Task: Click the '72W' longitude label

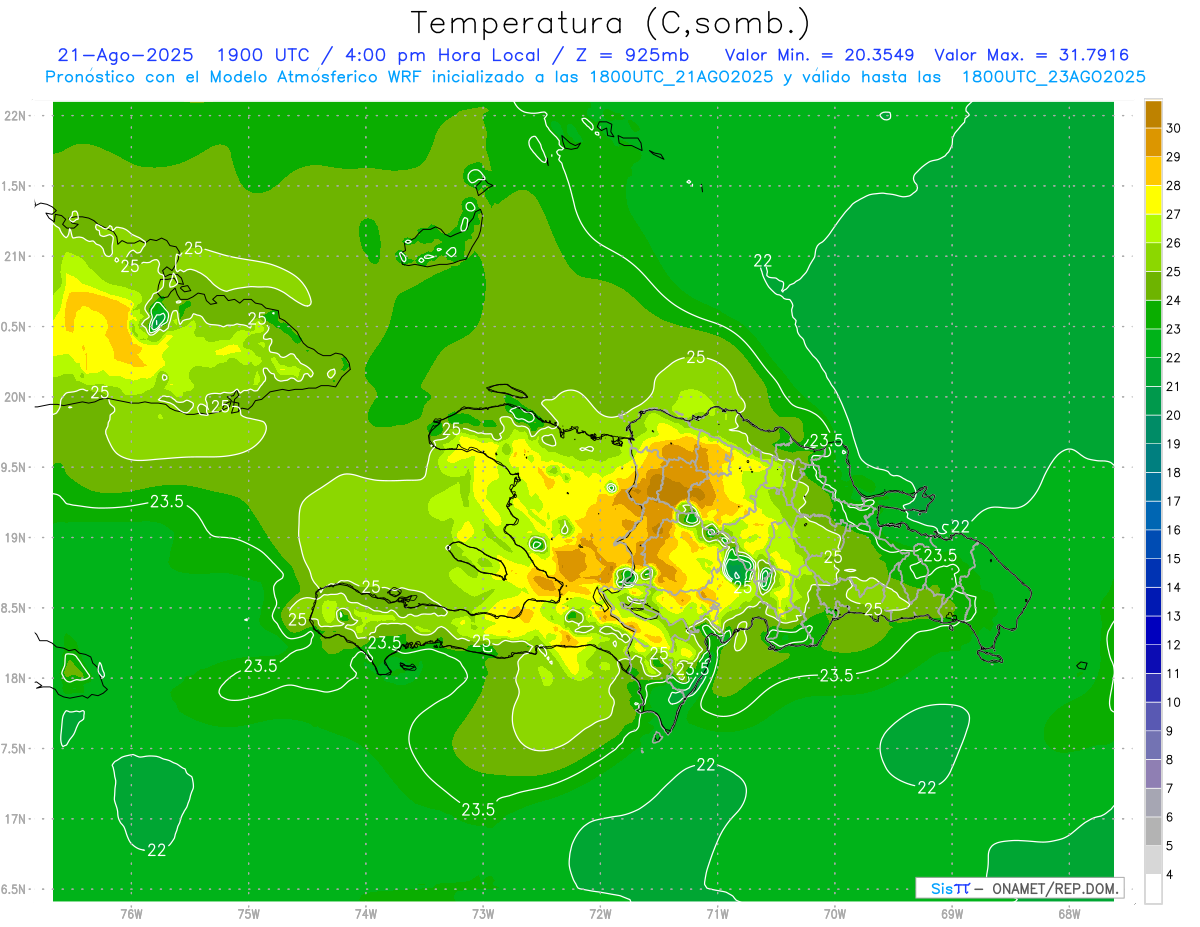Action: (600, 913)
